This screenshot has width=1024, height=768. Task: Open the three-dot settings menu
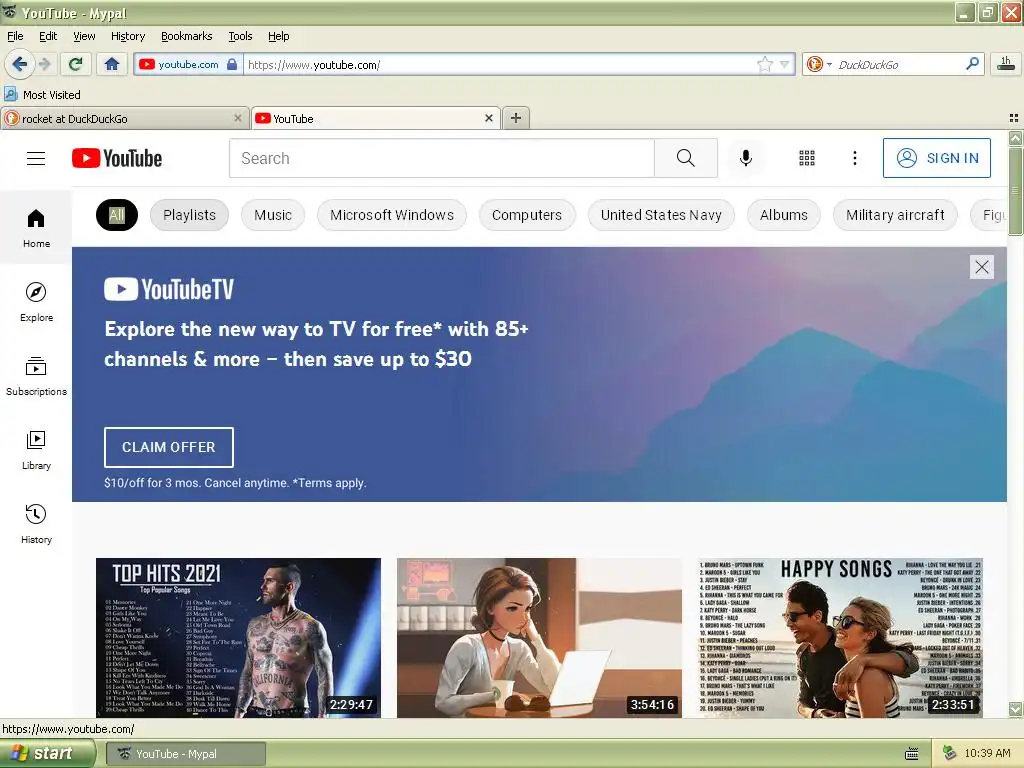(854, 158)
